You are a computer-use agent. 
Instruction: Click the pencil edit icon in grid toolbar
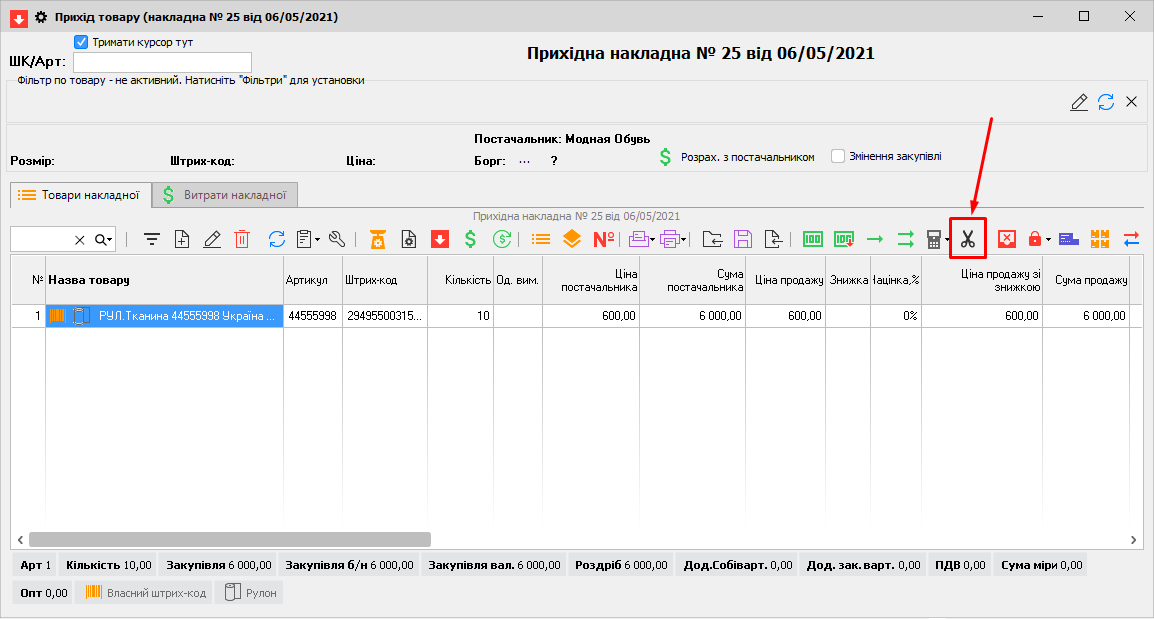point(212,239)
